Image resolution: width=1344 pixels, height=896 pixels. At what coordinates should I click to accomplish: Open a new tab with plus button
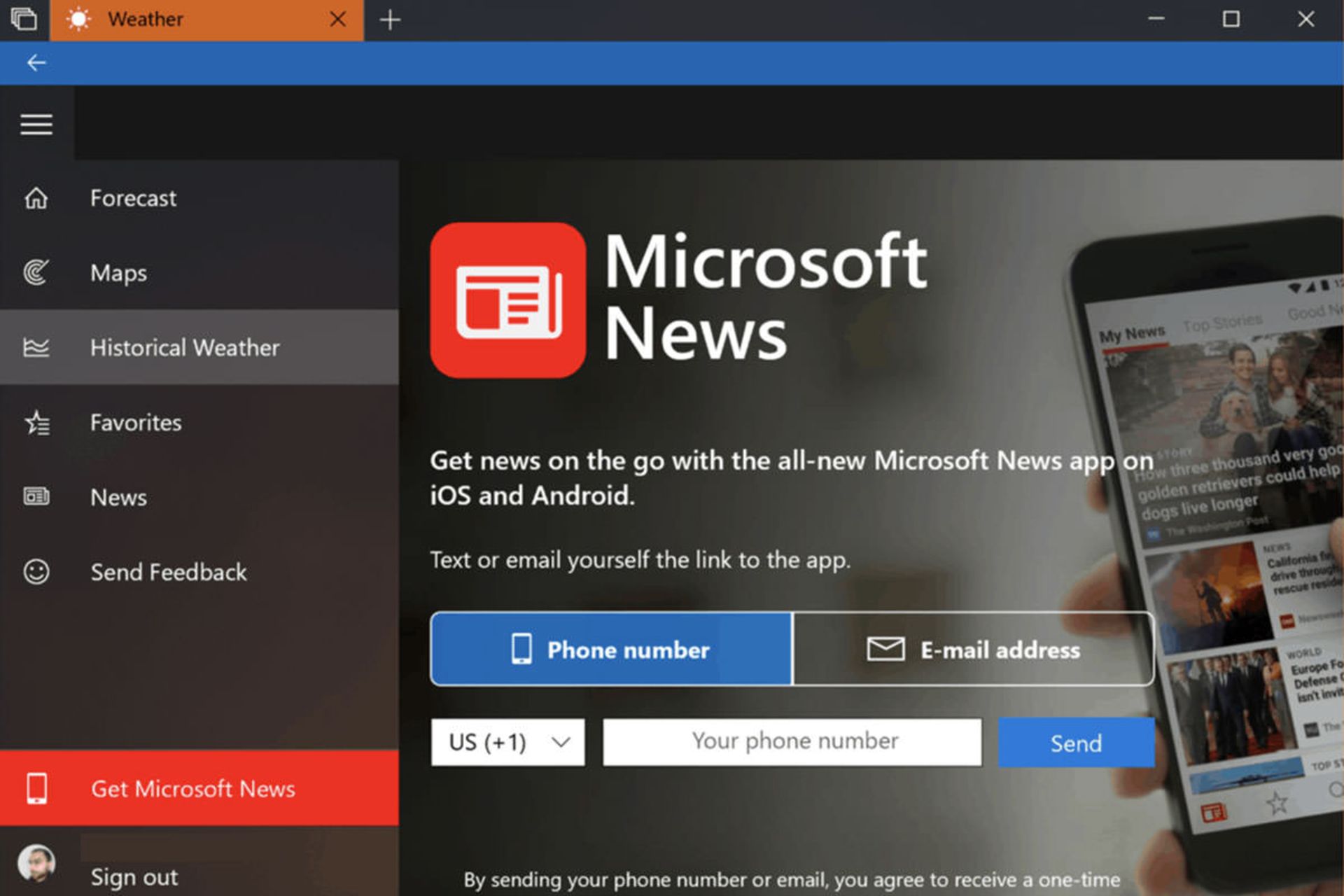click(390, 20)
